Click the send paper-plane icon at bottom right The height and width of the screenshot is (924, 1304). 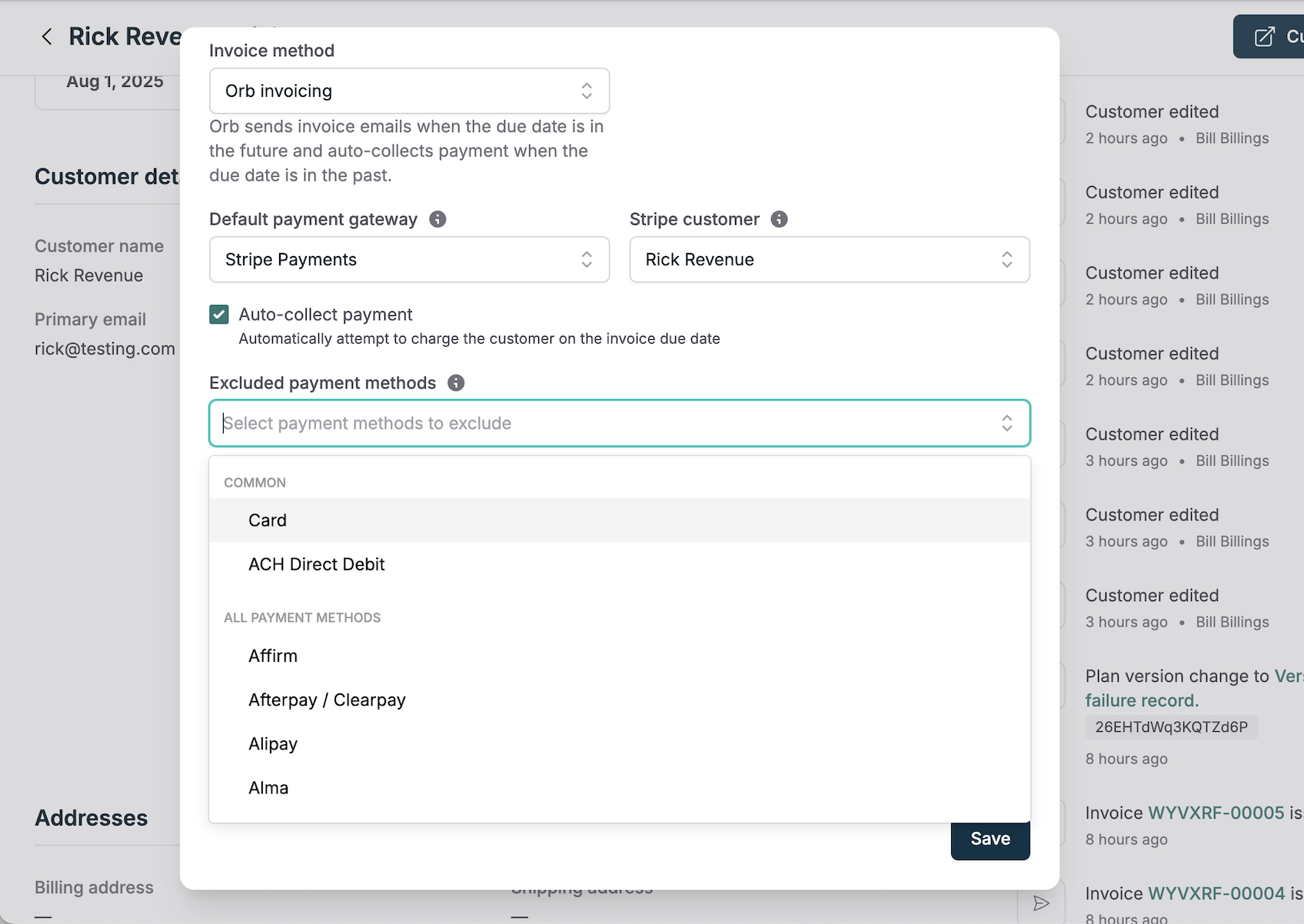1043,903
